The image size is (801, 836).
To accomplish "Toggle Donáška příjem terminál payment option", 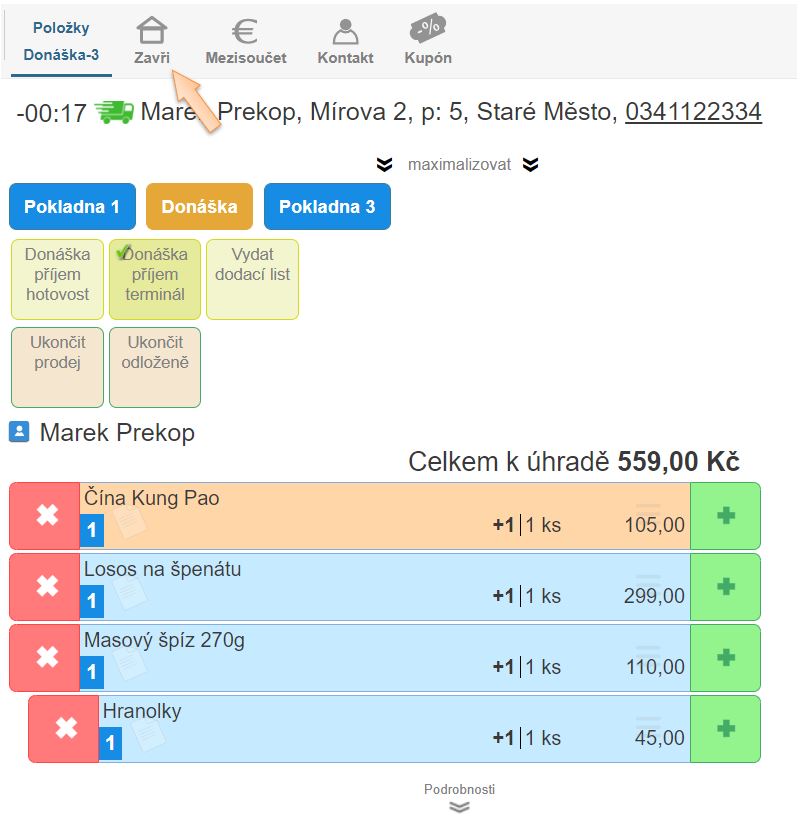I will click(x=154, y=279).
